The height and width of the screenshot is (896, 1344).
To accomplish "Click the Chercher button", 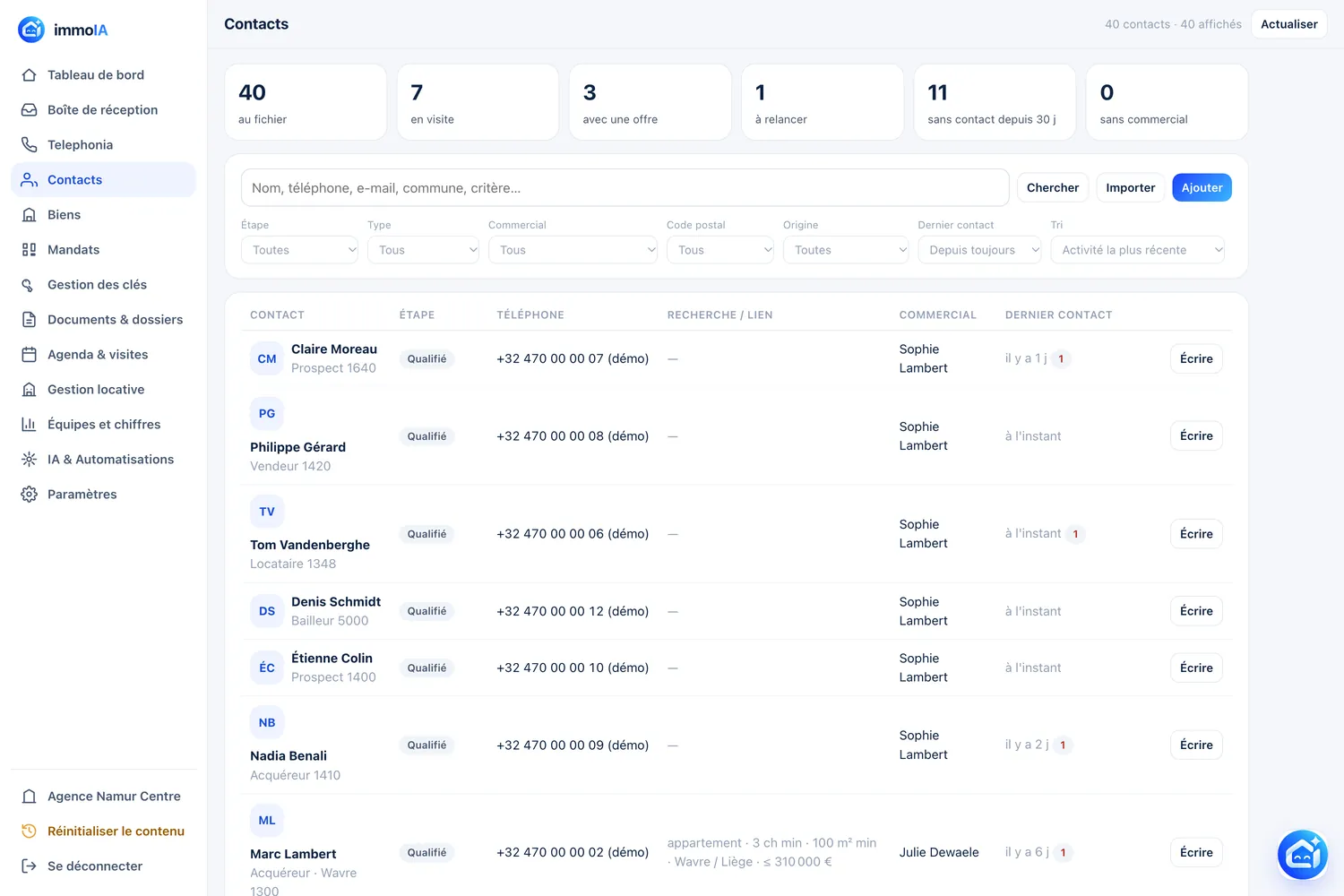I will click(1053, 187).
